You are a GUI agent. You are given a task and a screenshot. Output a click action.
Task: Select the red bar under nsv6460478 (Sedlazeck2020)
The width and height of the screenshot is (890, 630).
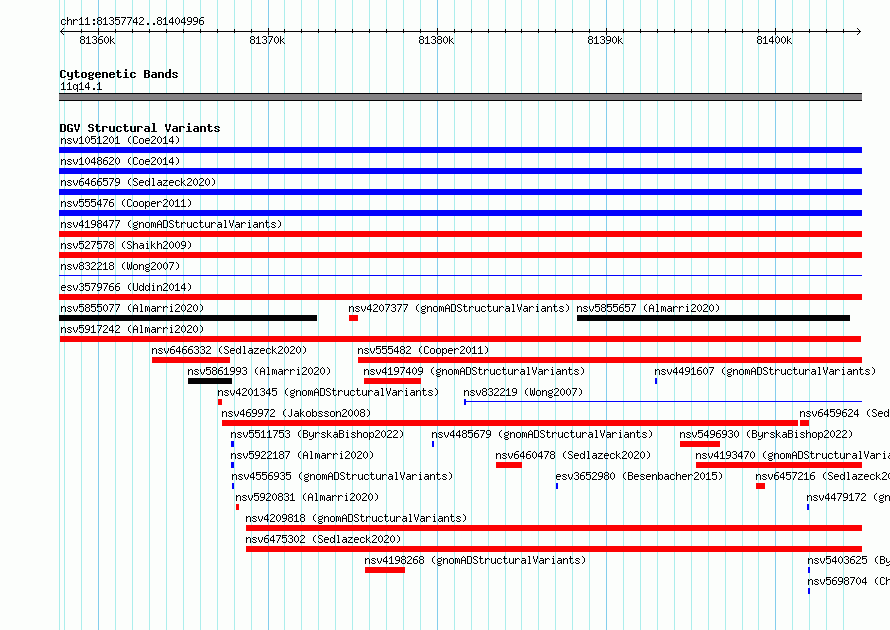click(509, 465)
